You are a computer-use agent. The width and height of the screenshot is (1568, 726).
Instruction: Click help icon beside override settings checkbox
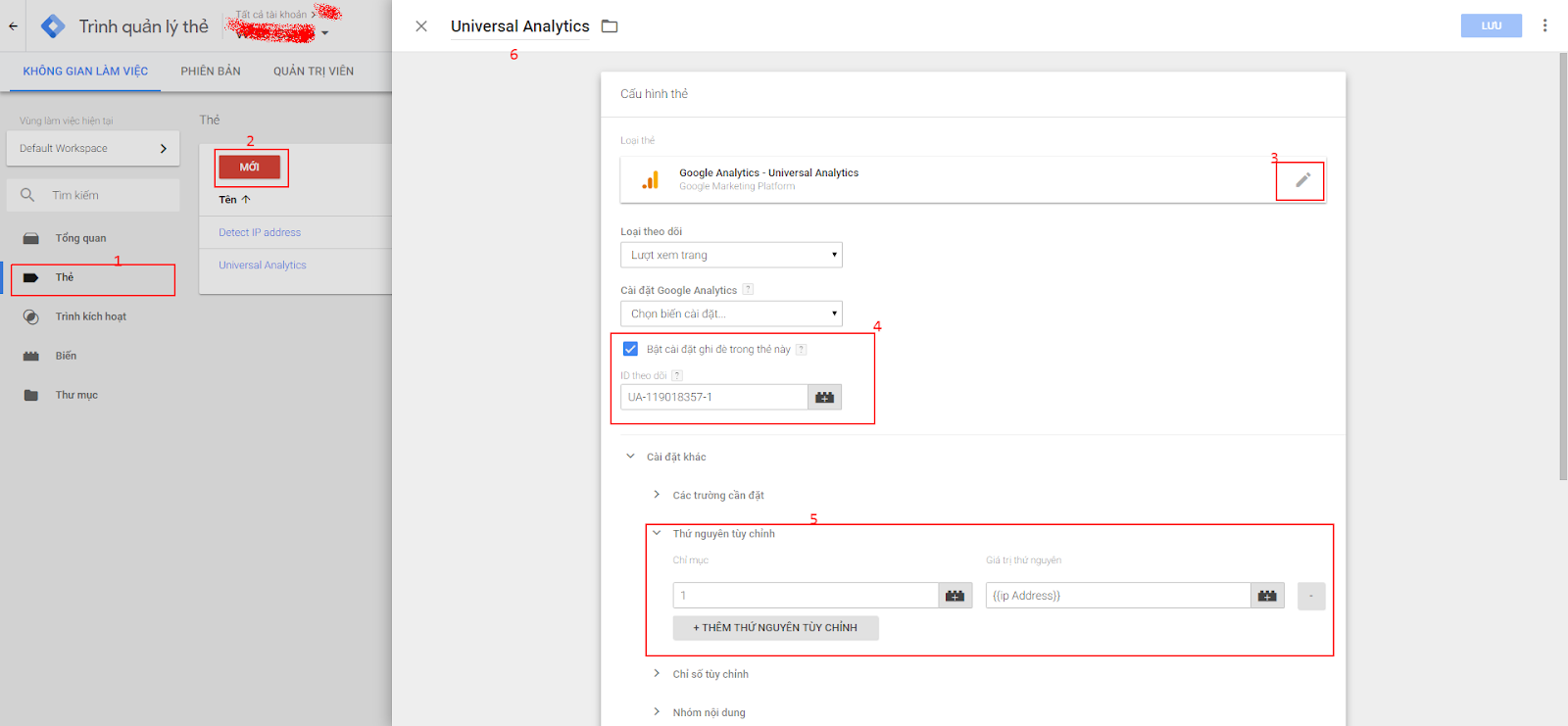pos(801,349)
